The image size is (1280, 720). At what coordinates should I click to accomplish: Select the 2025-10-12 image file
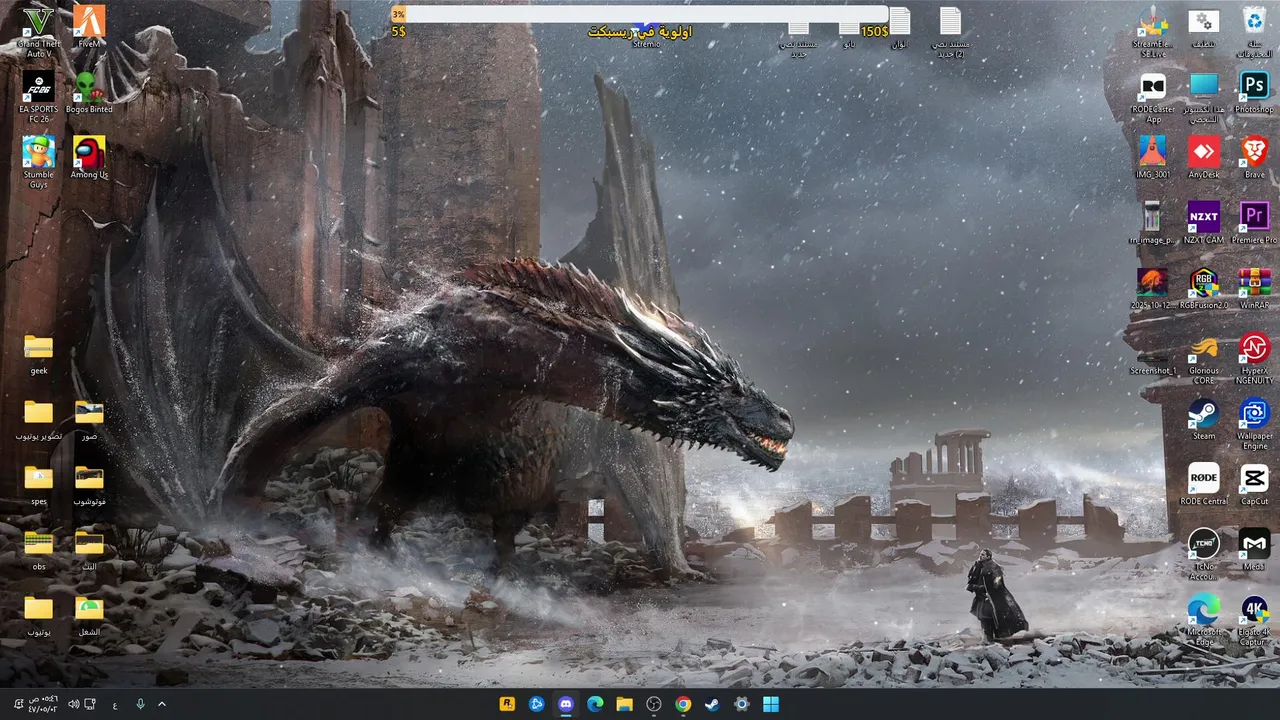(x=1153, y=287)
